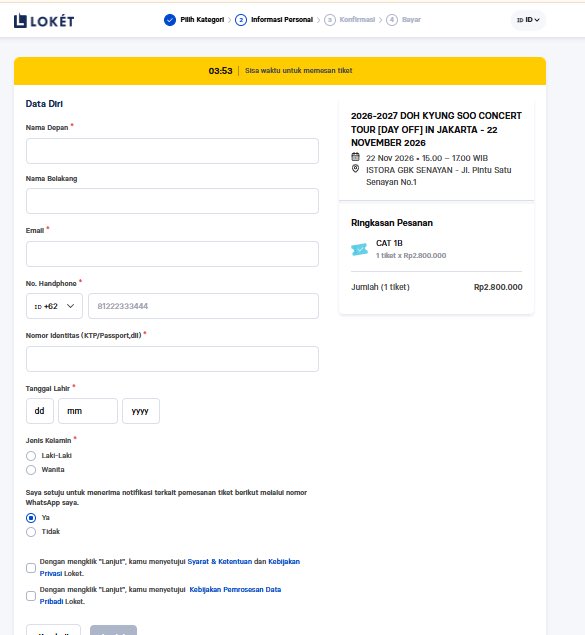Screen dimensions: 585x635
Task: Choose Tidak for WhatsApp notifications
Action: (x=31, y=532)
